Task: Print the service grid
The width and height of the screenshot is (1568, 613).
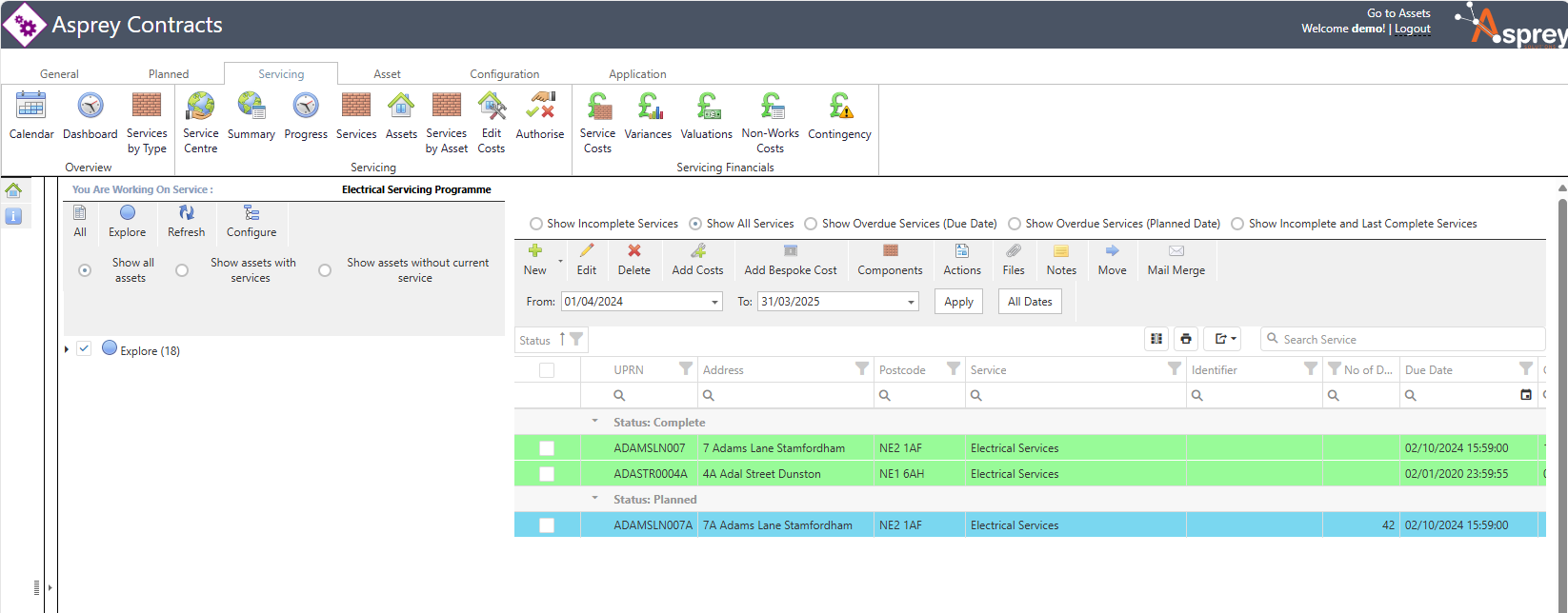Action: click(1186, 339)
